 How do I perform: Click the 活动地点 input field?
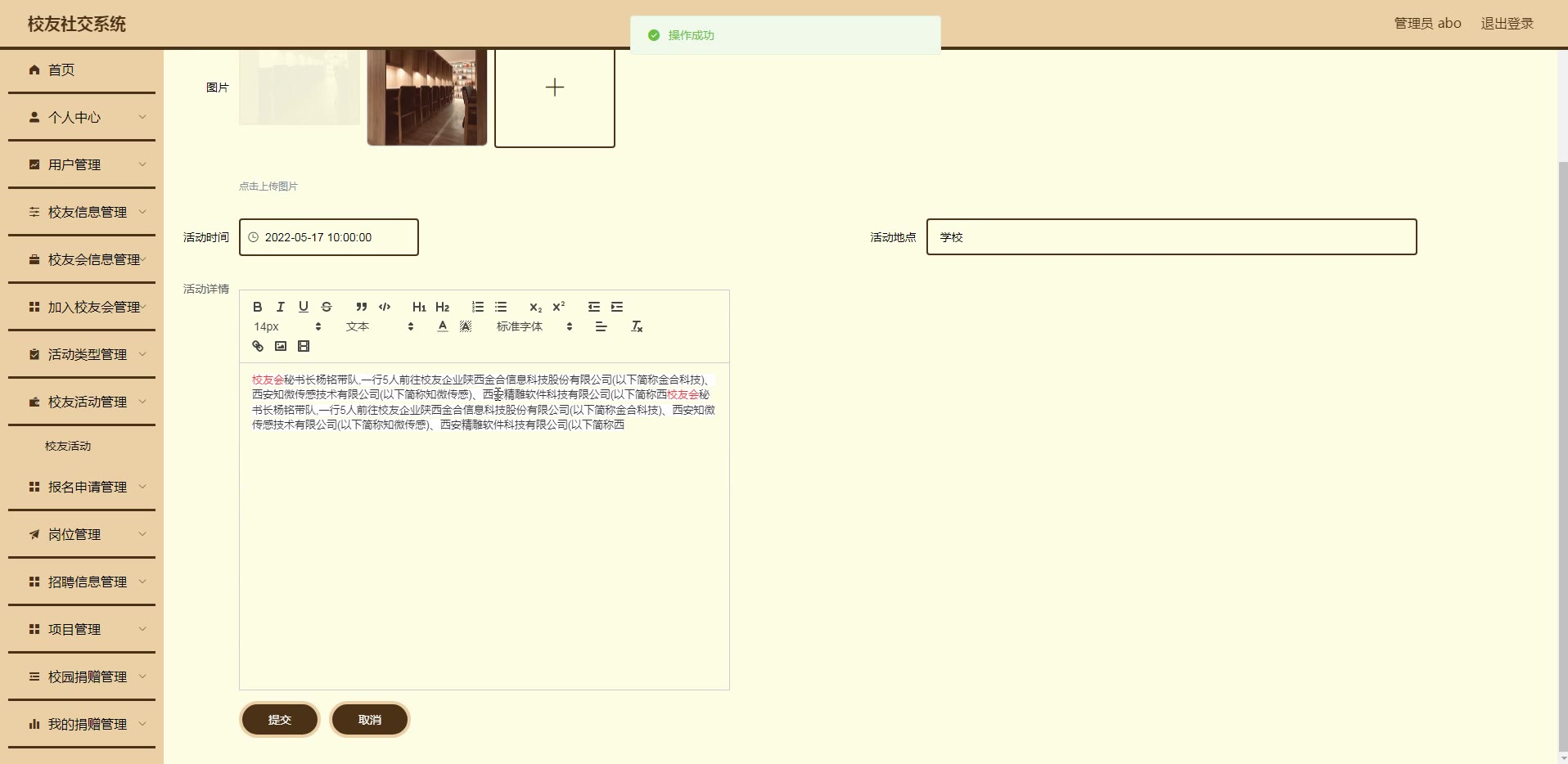(1171, 237)
